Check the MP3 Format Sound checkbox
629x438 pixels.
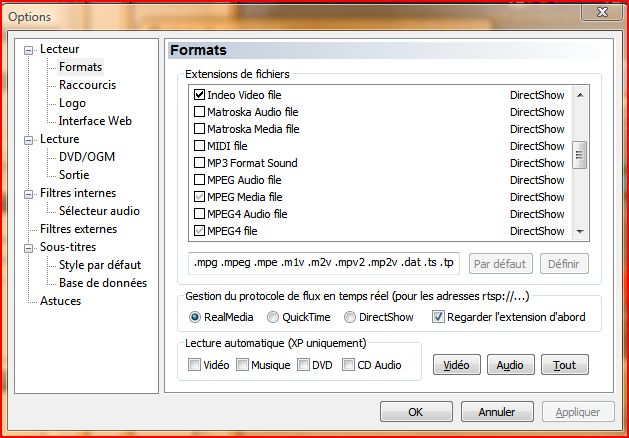[199, 163]
